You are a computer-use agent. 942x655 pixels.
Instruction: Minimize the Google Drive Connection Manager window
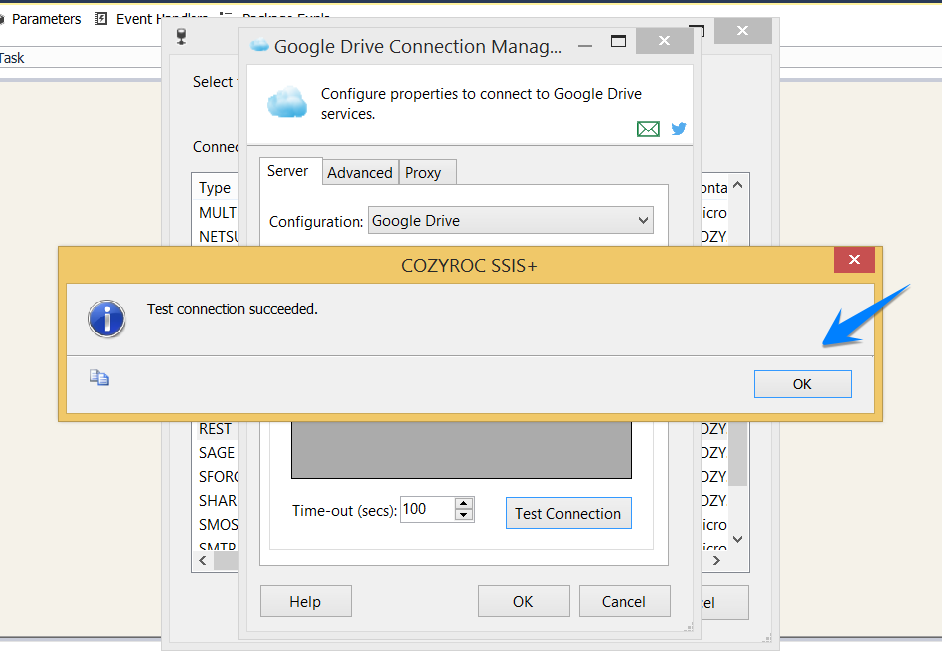point(585,45)
